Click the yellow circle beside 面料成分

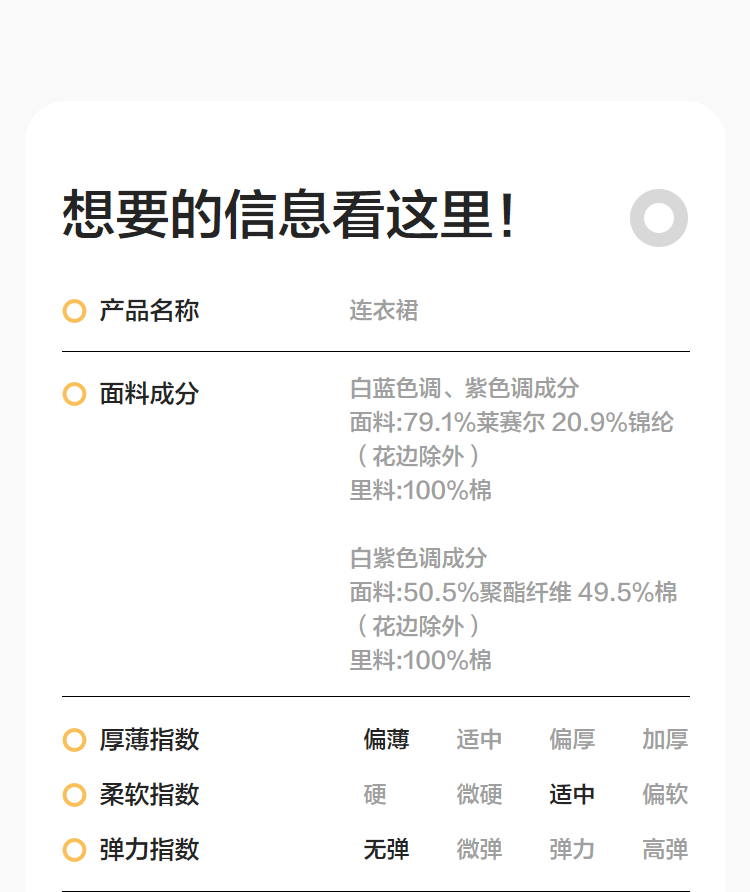click(74, 394)
